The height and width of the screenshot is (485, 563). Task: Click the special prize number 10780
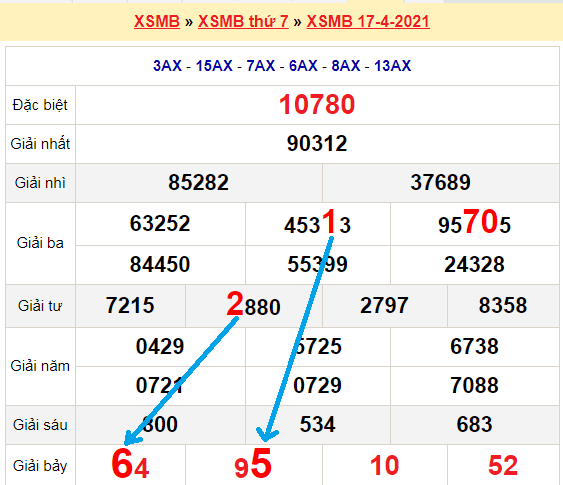click(317, 105)
